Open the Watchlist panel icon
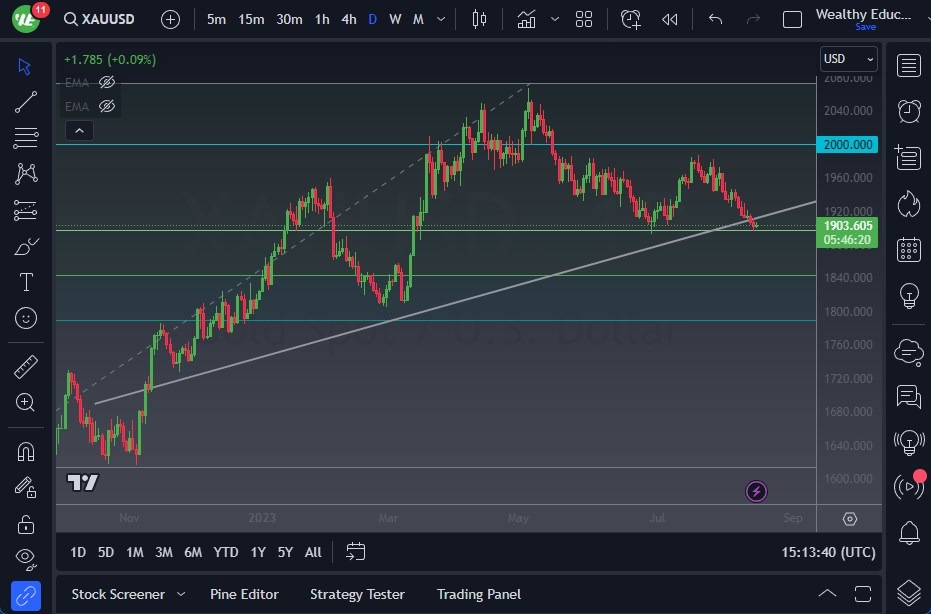The height and width of the screenshot is (614, 931). click(908, 66)
